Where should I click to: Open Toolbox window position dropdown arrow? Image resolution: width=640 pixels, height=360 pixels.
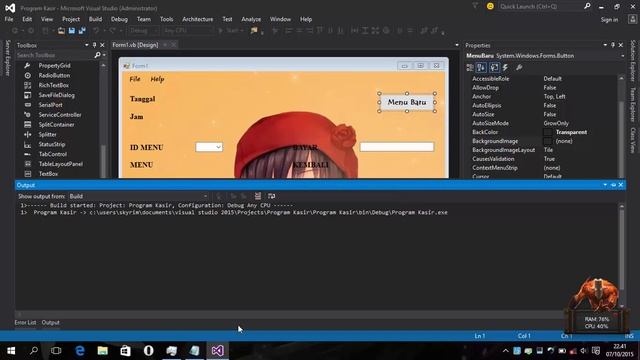(x=87, y=45)
